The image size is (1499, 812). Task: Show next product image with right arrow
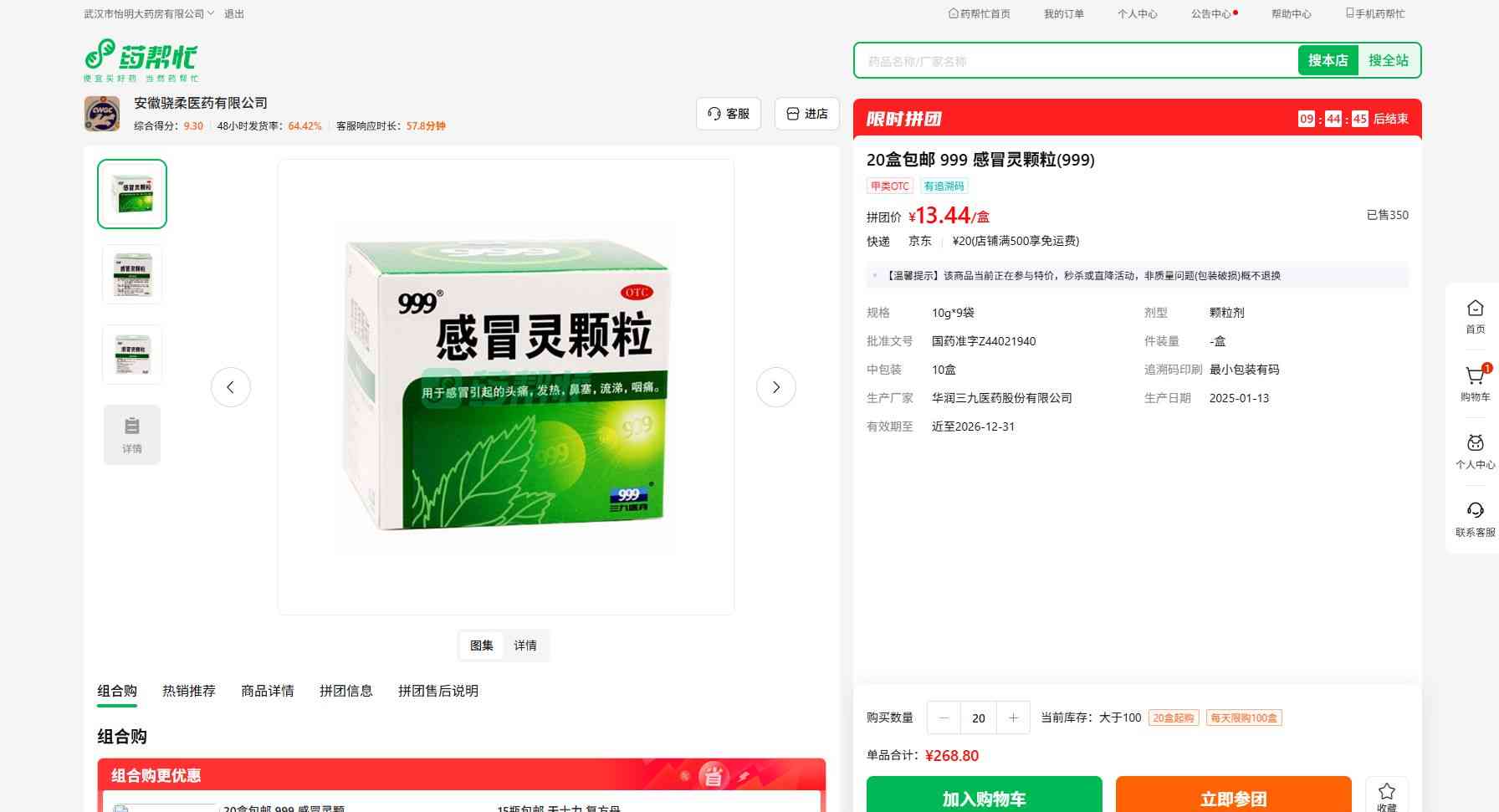coord(775,387)
